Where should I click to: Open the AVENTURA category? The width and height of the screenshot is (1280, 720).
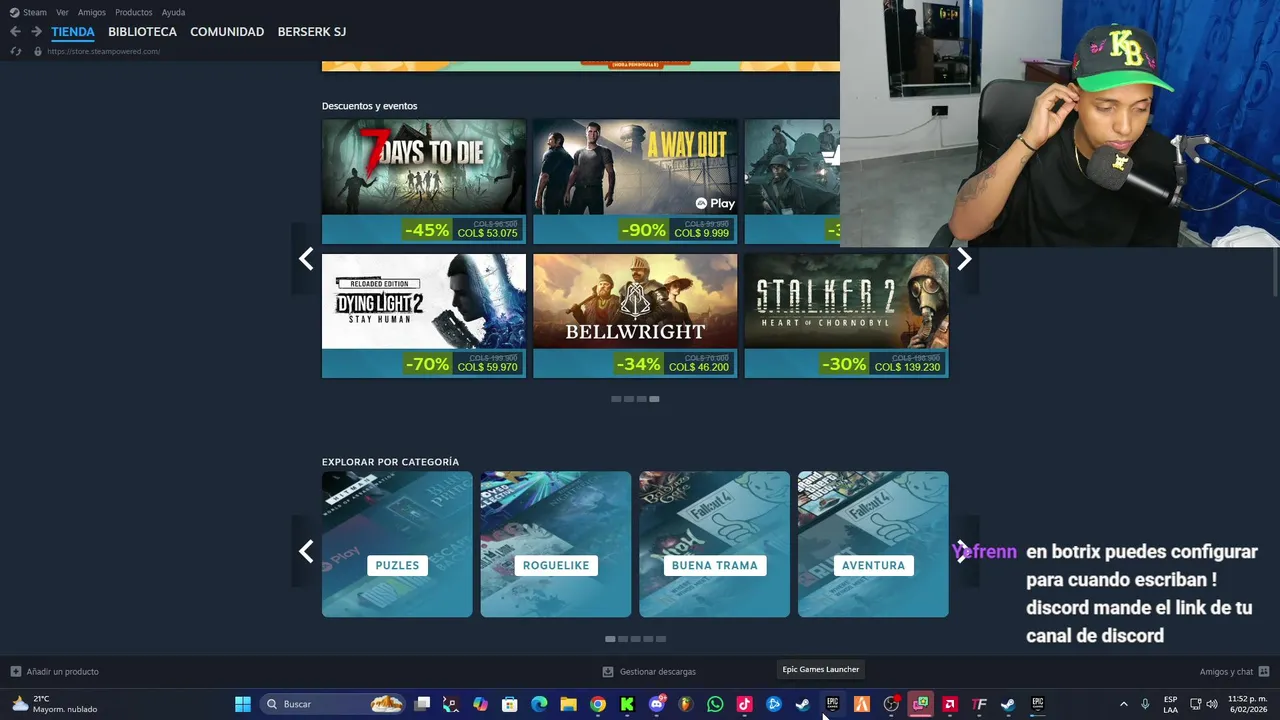[873, 544]
